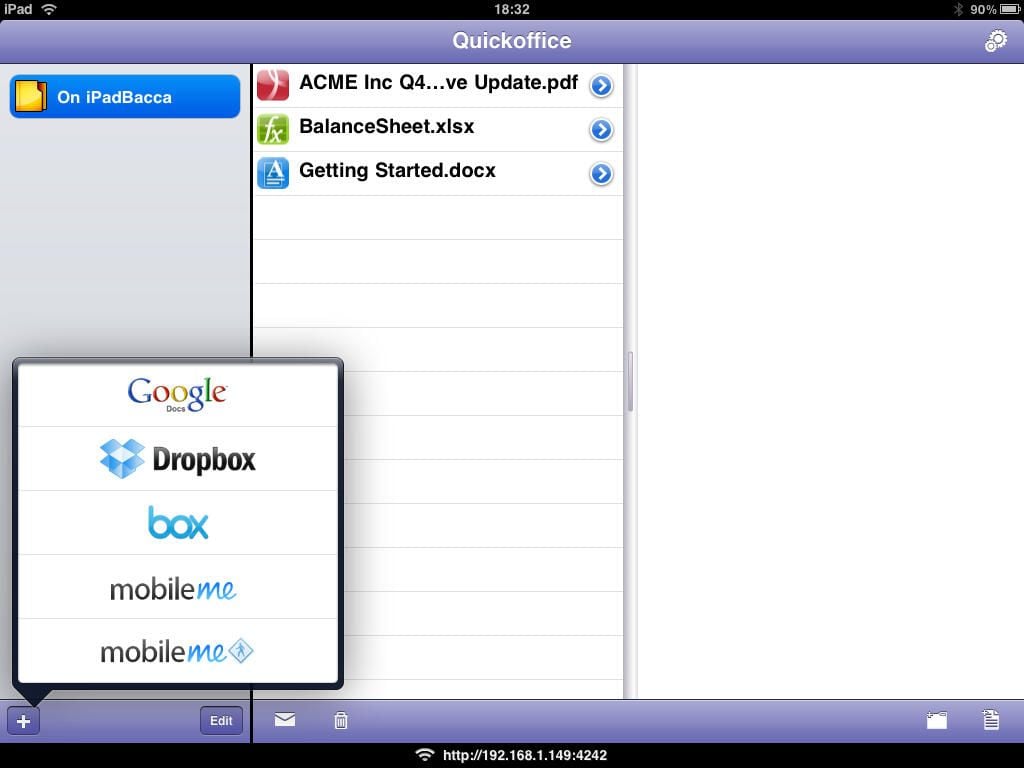1024x768 pixels.
Task: Show details arrow for Getting Started.docx
Action: [601, 174]
